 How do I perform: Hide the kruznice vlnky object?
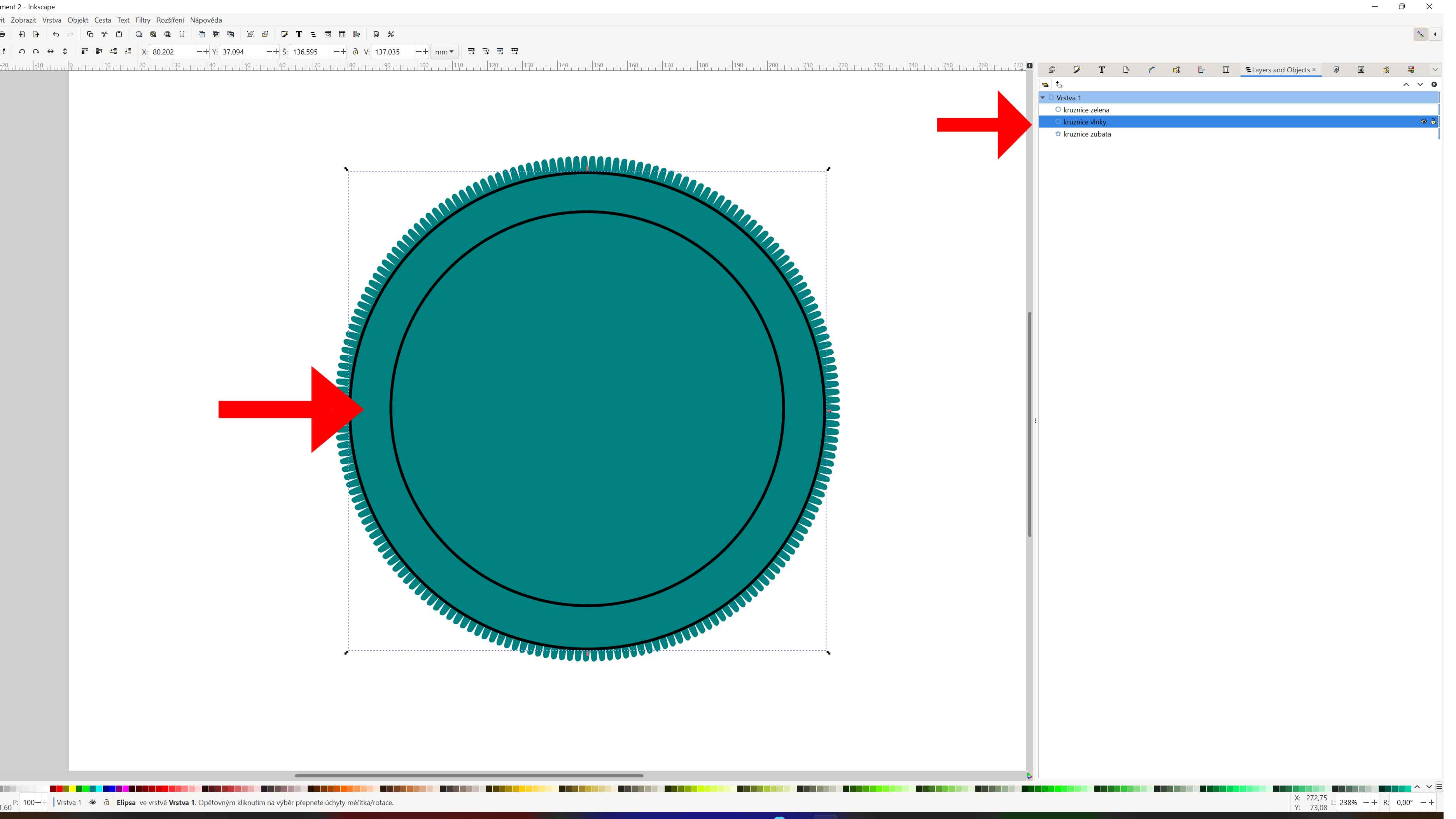[1423, 121]
